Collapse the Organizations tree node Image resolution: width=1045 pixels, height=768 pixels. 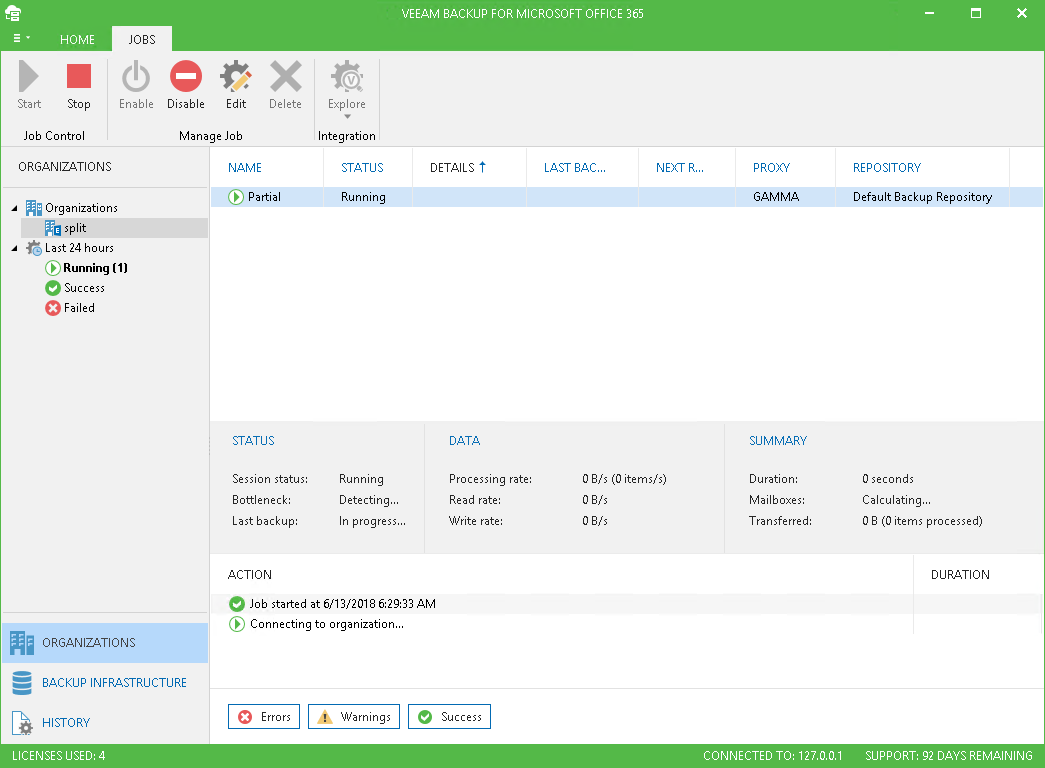[x=15, y=208]
